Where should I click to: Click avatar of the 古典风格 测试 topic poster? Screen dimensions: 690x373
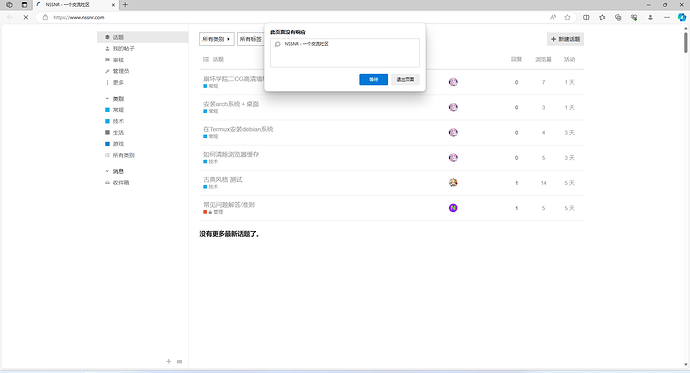coord(453,183)
